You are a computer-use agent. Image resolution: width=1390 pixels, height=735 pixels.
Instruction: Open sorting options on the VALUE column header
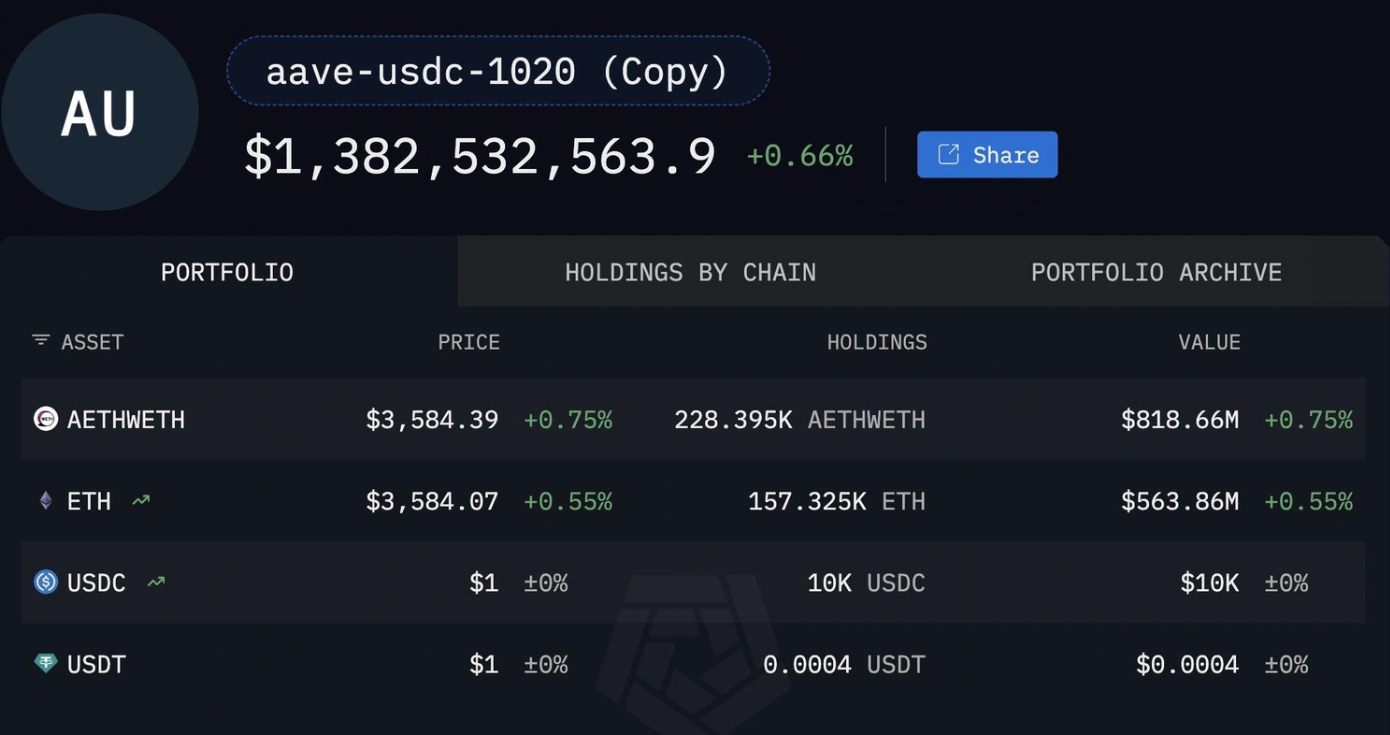point(1209,341)
